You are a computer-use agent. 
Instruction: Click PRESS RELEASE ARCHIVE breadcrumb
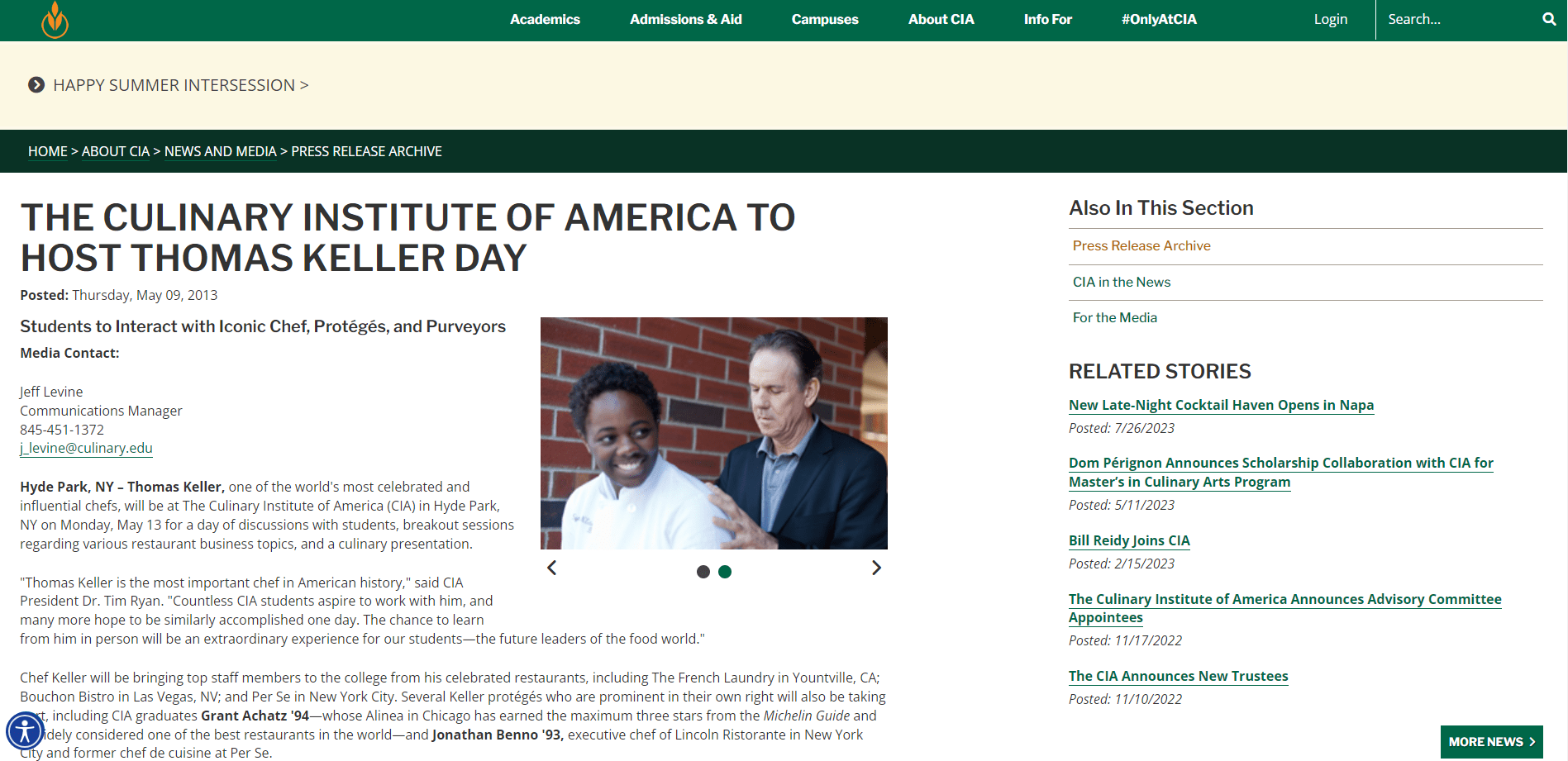(366, 151)
